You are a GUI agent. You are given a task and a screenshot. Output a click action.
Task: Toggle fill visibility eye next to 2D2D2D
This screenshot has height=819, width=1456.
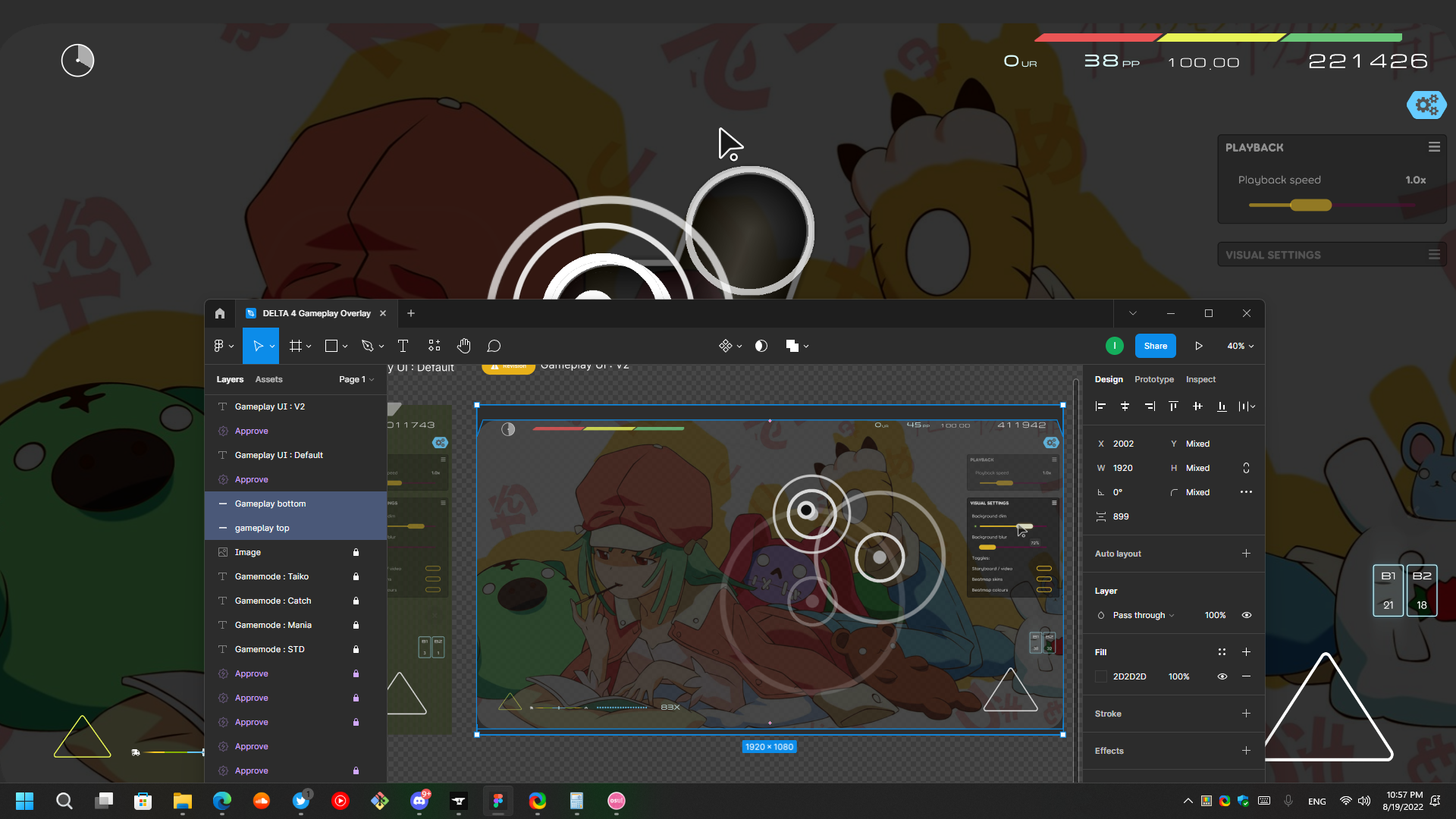point(1222,676)
